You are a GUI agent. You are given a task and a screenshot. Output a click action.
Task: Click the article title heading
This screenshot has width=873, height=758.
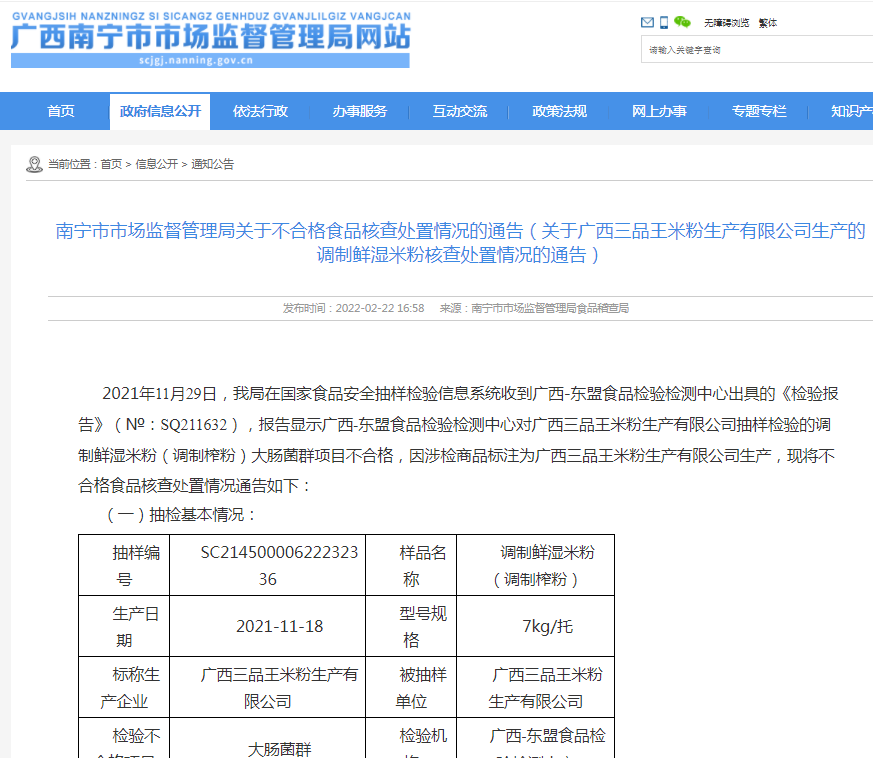tap(460, 243)
